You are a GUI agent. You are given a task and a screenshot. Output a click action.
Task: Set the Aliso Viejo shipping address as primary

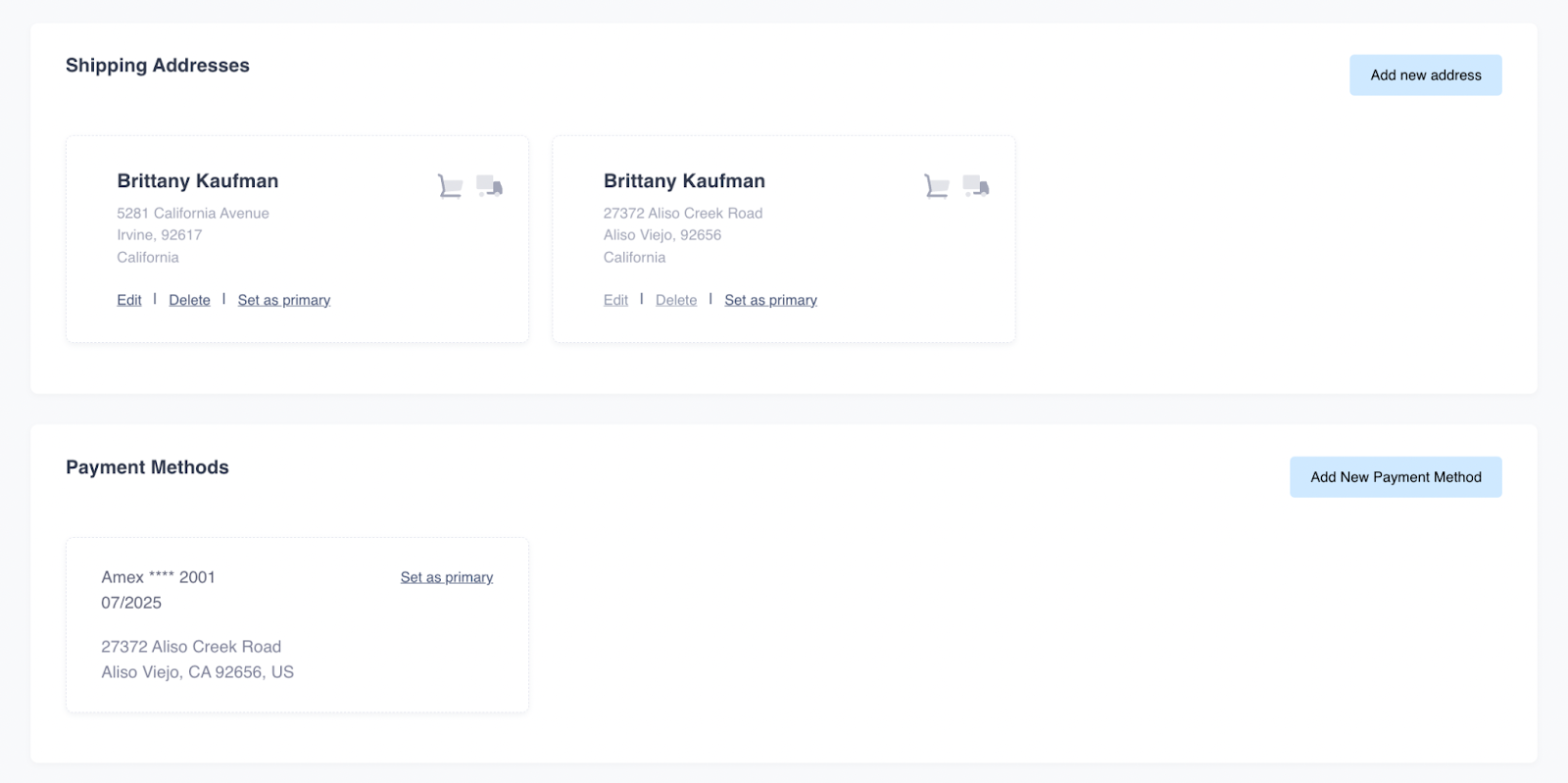pos(770,300)
